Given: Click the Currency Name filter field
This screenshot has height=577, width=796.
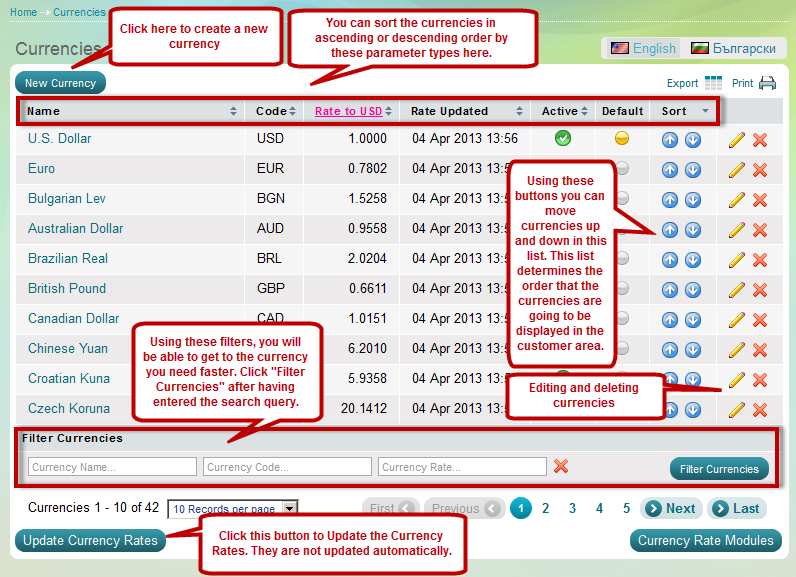Looking at the screenshot, I should pos(112,467).
